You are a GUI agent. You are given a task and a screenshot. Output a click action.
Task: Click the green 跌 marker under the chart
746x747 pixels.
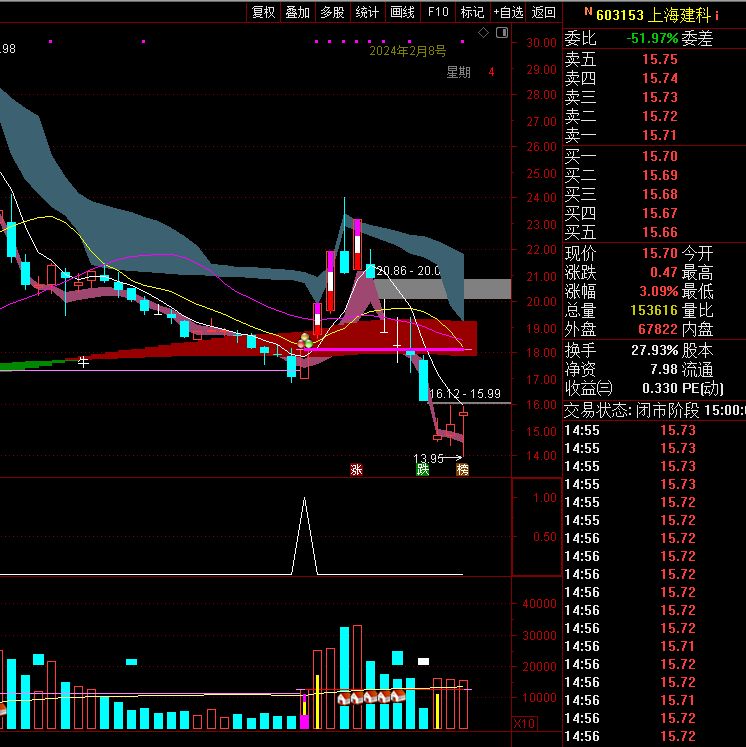point(423,470)
